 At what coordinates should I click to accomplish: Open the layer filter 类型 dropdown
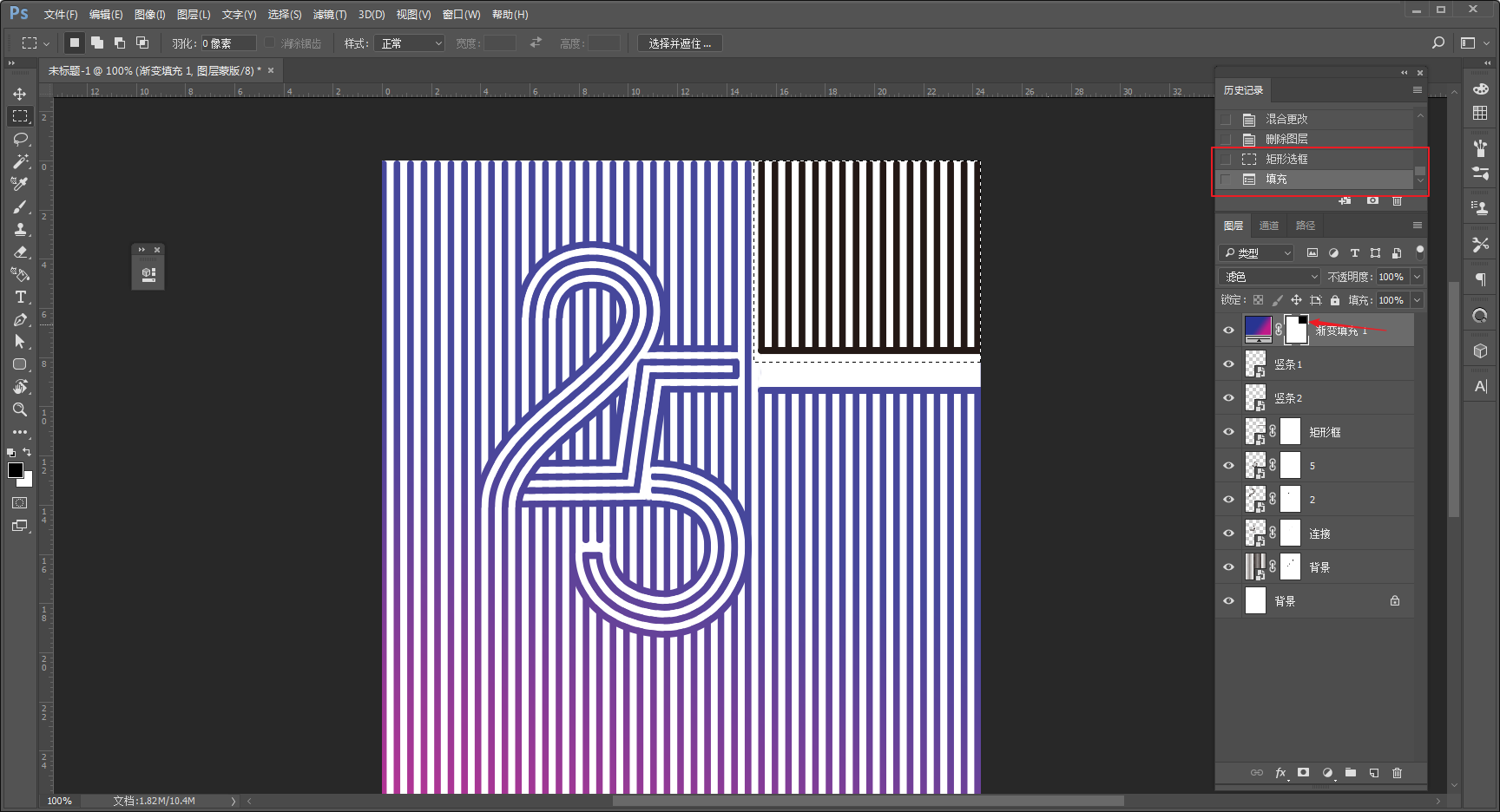(x=1257, y=252)
